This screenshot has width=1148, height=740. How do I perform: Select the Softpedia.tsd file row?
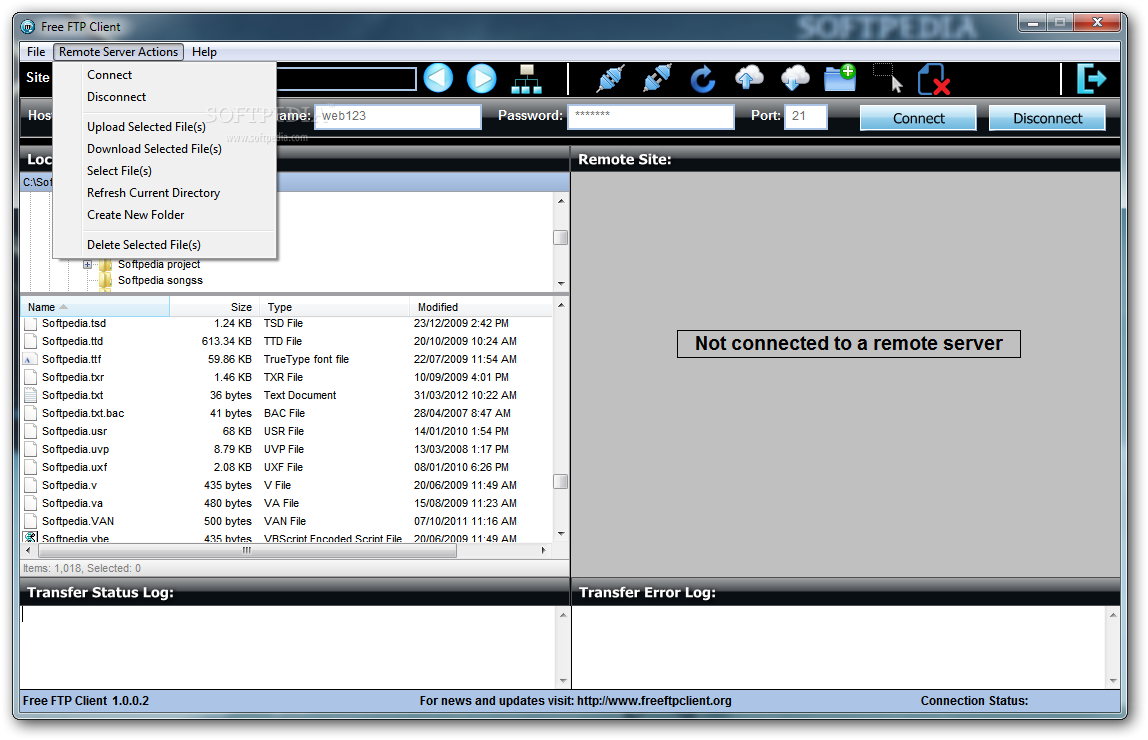click(287, 324)
